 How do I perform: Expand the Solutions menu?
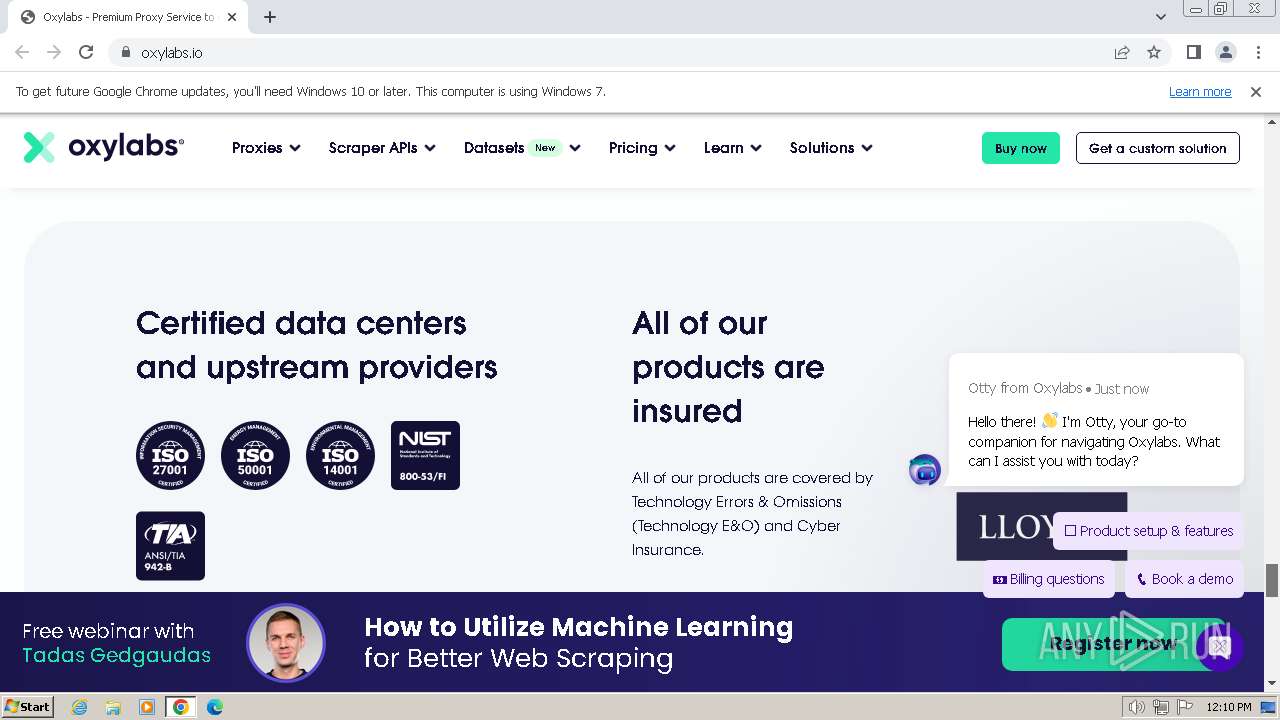click(x=831, y=148)
